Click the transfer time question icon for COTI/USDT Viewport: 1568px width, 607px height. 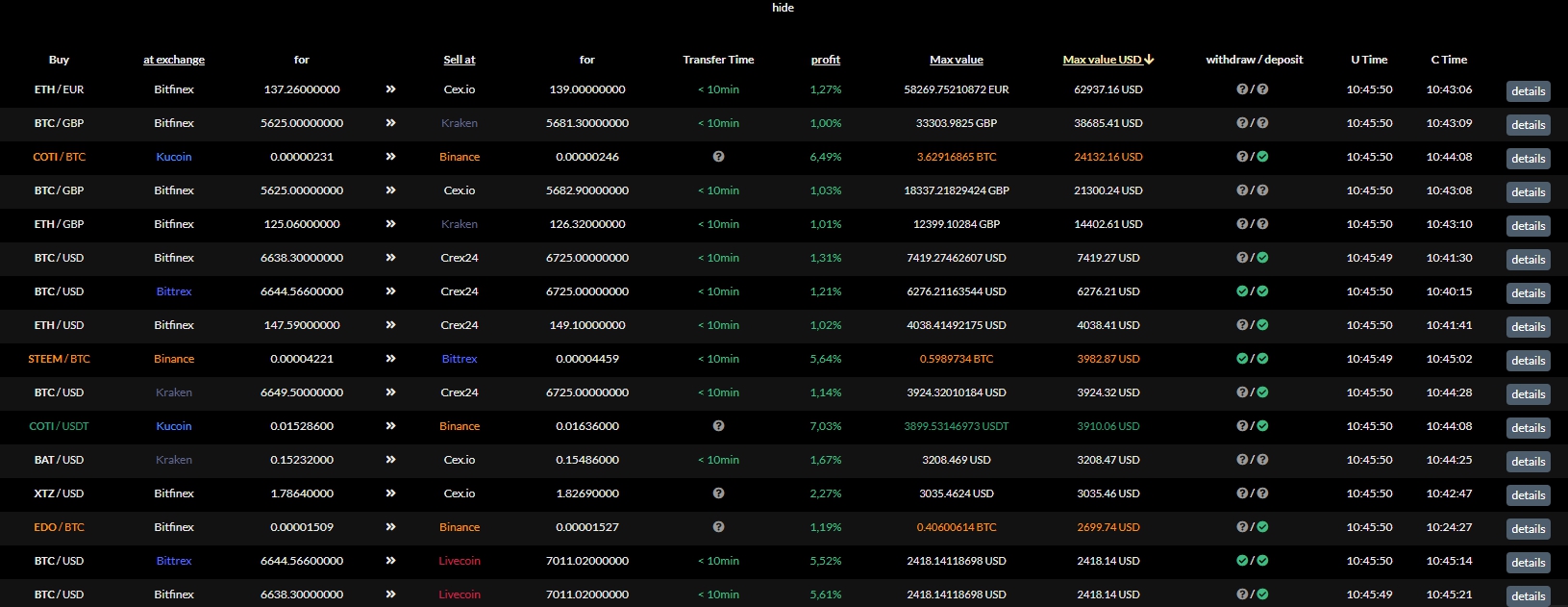(x=718, y=426)
